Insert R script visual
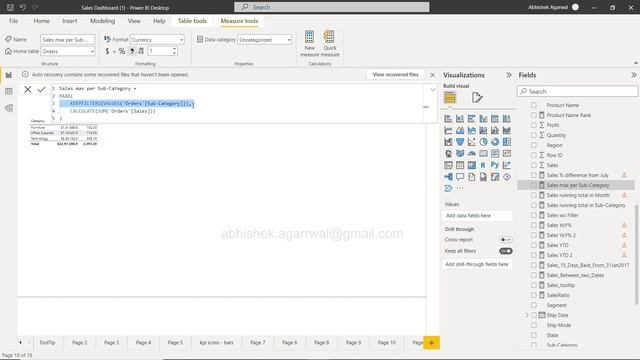640x360 pixels. [483, 165]
